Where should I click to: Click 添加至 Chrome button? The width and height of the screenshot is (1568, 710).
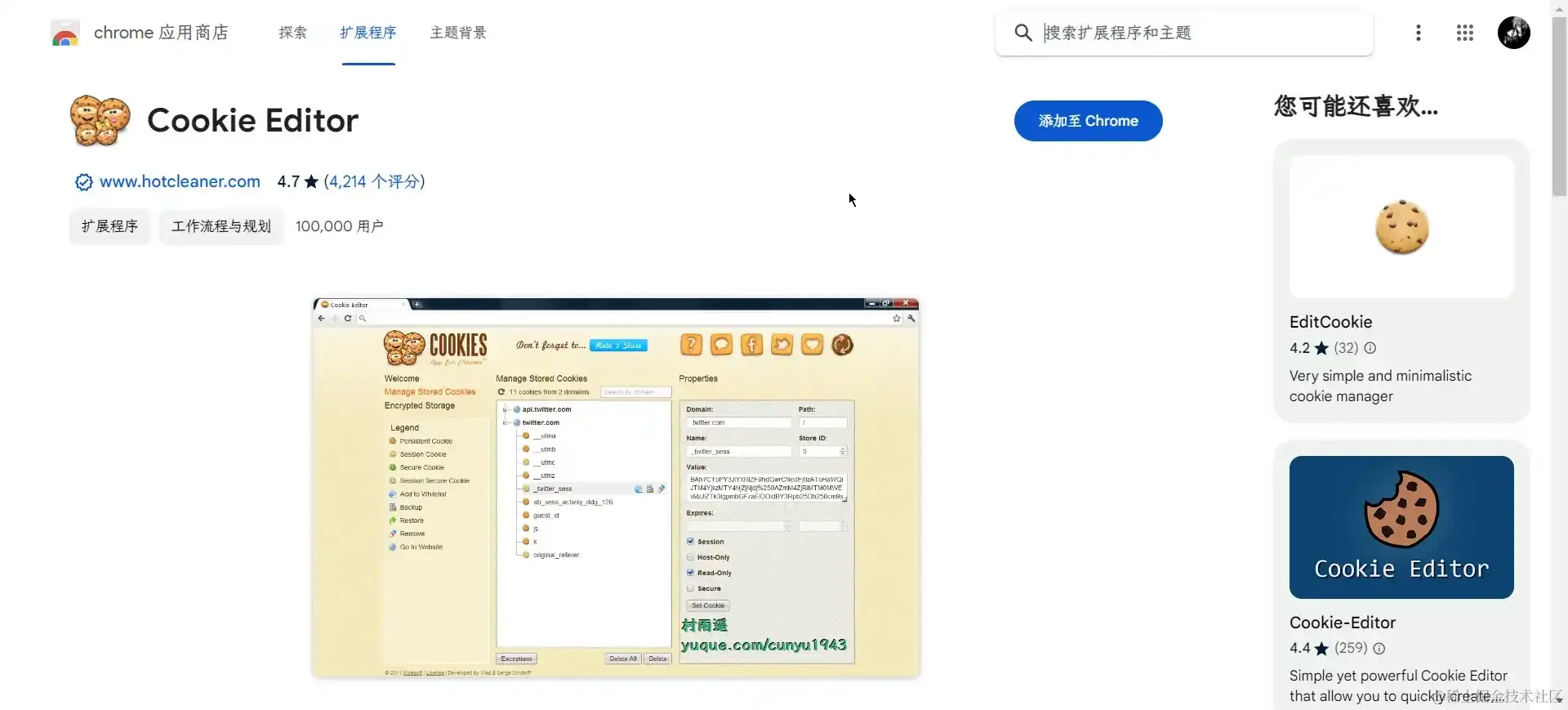coord(1088,121)
